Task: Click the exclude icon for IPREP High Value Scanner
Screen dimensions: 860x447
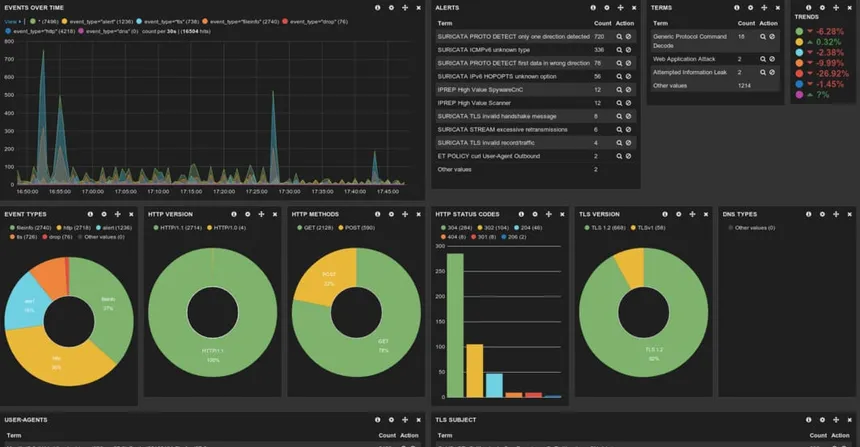Action: coord(630,102)
